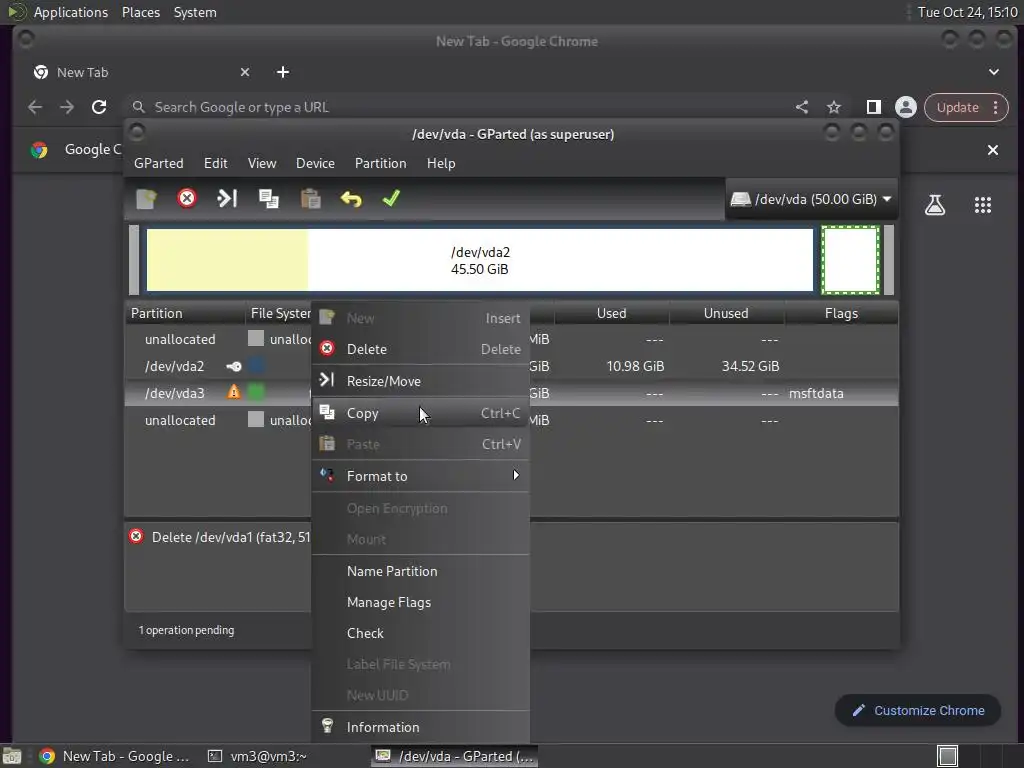1024x768 pixels.
Task: Expand the Format to submenu
Action: coord(421,476)
